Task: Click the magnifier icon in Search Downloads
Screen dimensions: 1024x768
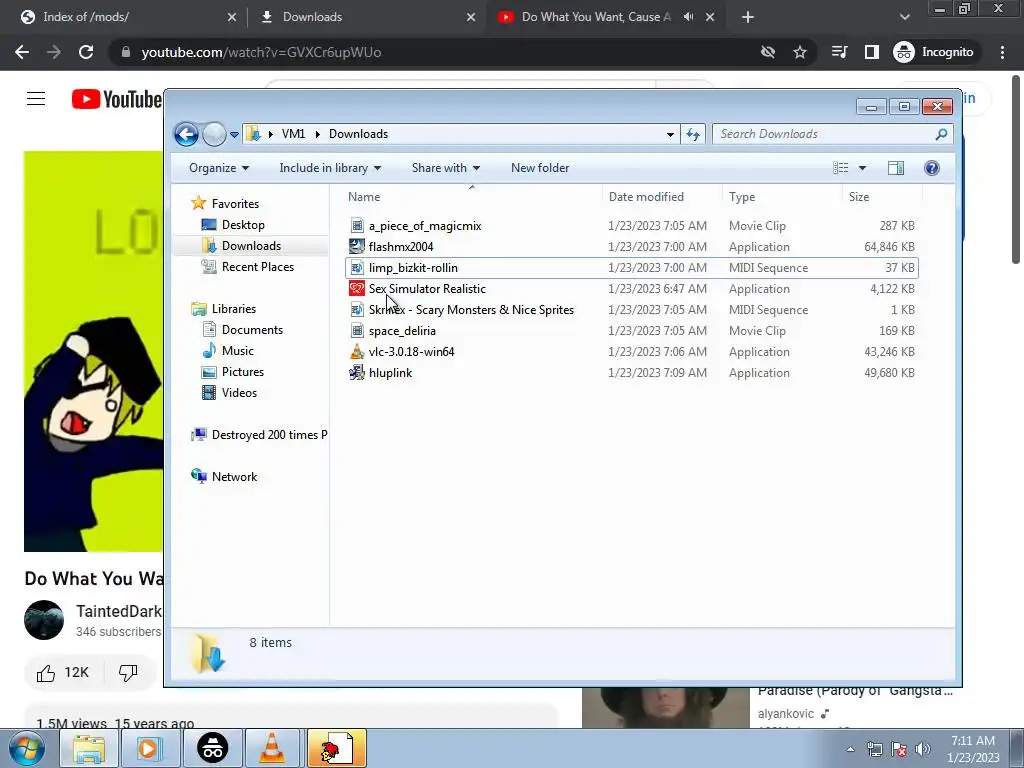Action: click(941, 134)
